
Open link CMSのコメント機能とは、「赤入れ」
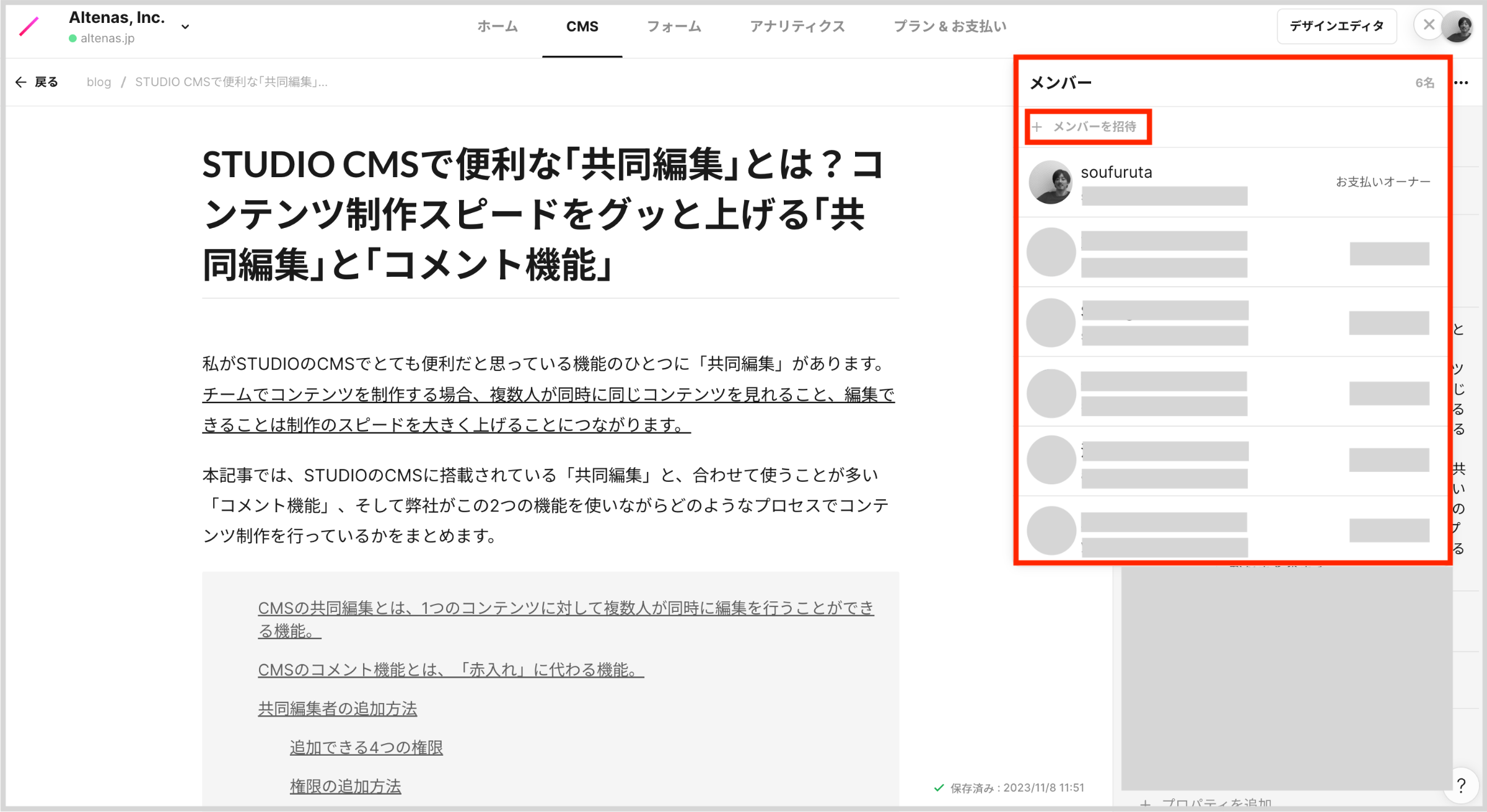point(451,670)
